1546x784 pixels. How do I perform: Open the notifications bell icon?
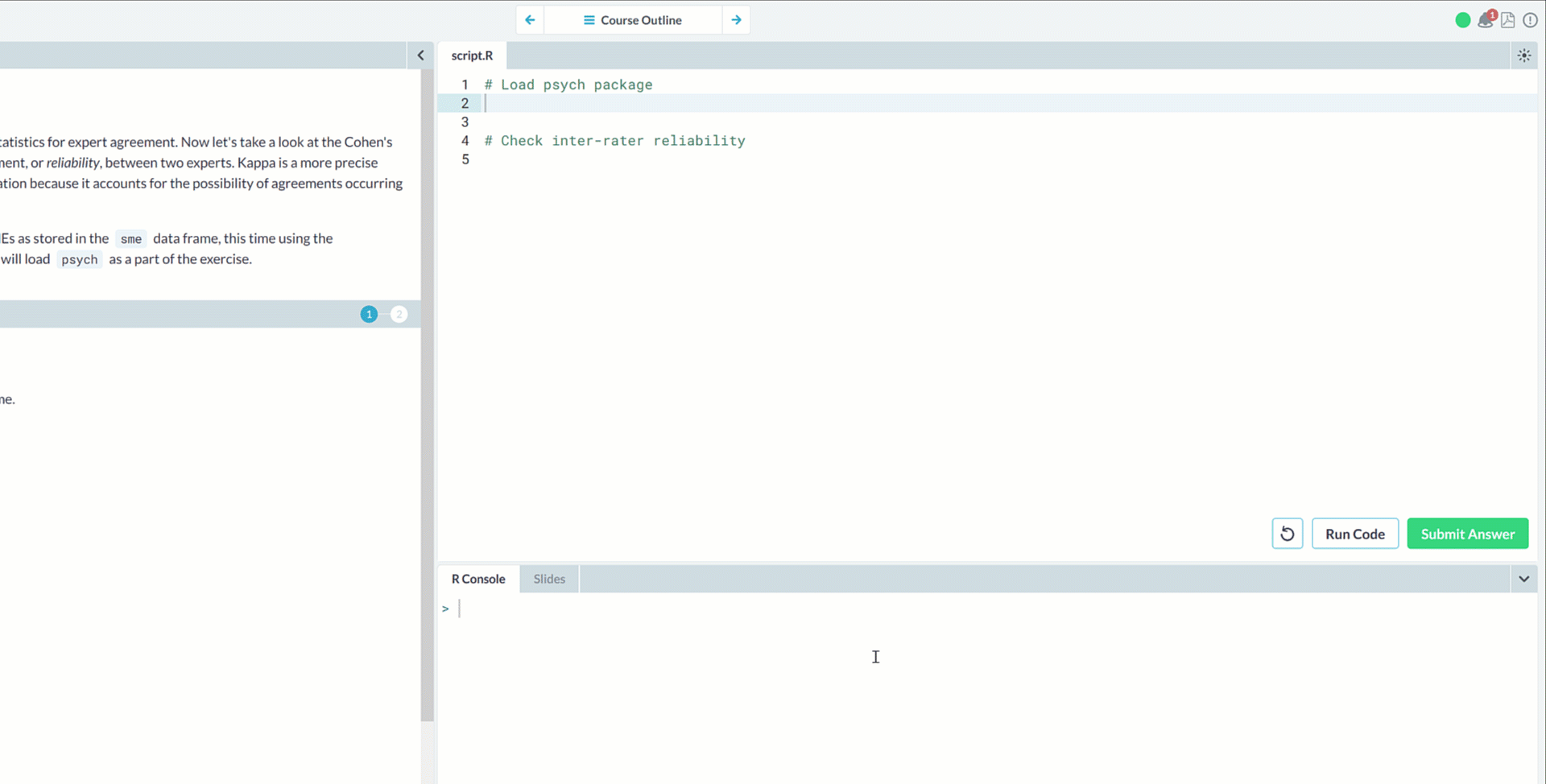[1486, 20]
